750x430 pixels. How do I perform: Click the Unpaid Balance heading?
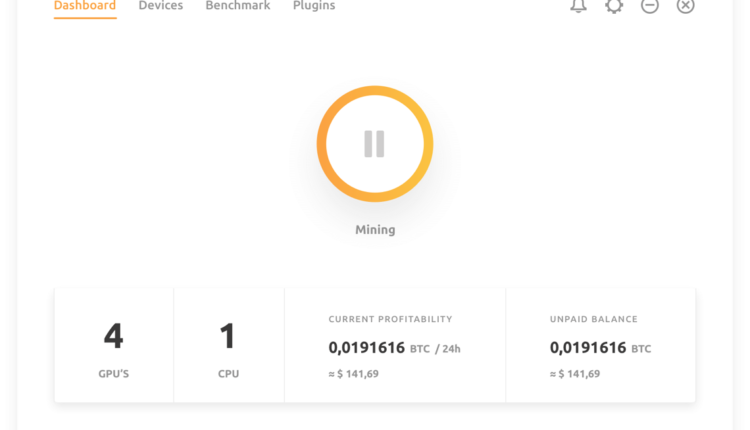pos(594,319)
